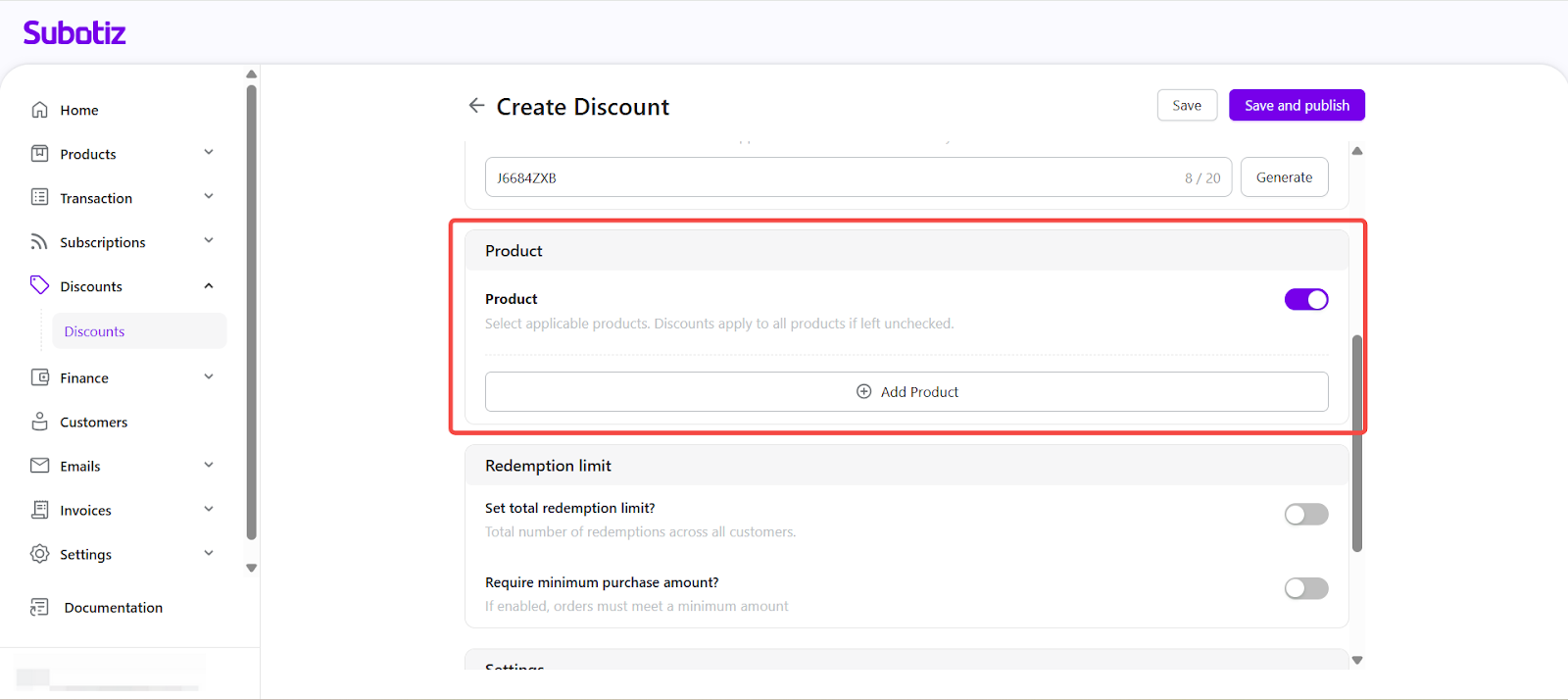Click the discount code input field

click(833, 177)
